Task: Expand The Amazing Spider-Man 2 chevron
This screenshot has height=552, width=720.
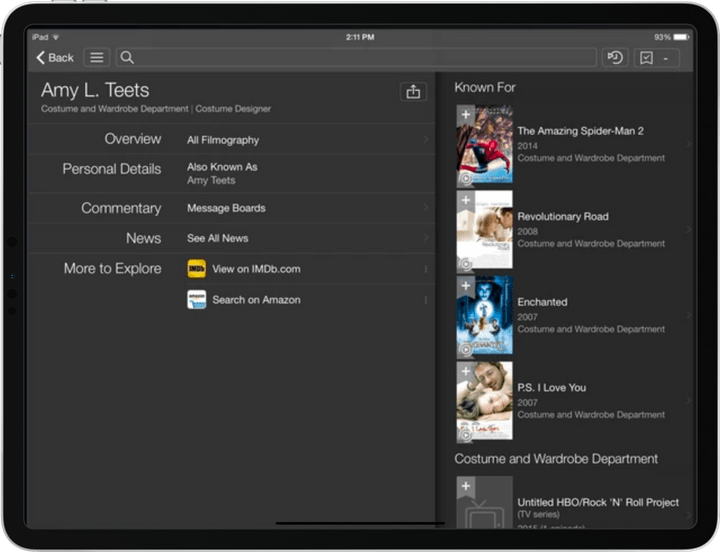Action: click(x=688, y=144)
